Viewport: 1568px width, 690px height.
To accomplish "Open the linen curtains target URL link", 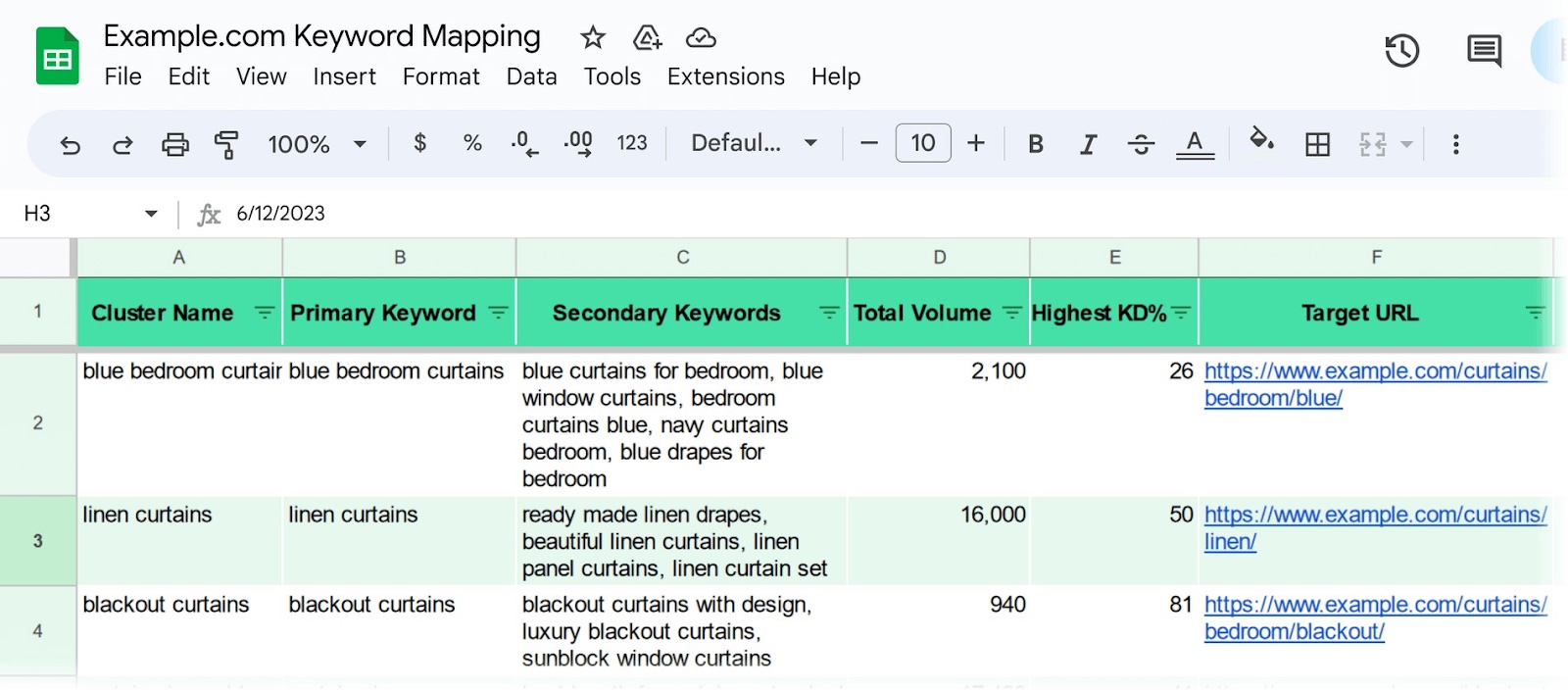I will pyautogui.click(x=1374, y=516).
